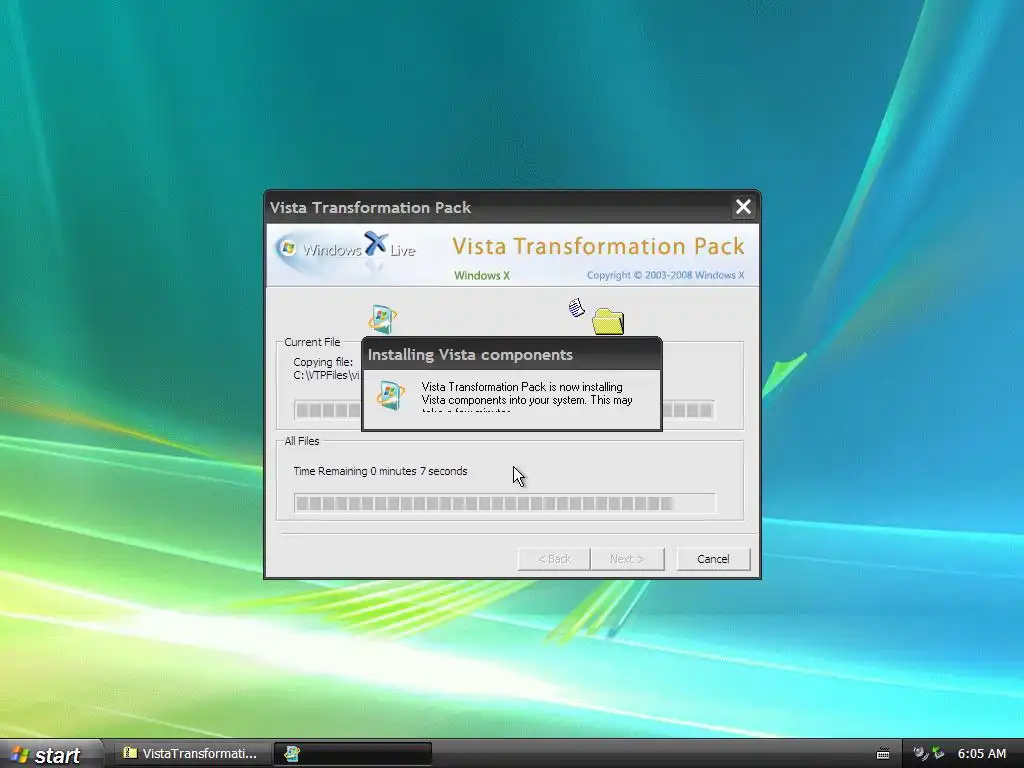Click the 6:05 AM clock
The height and width of the screenshot is (768, 1024).
(982, 754)
